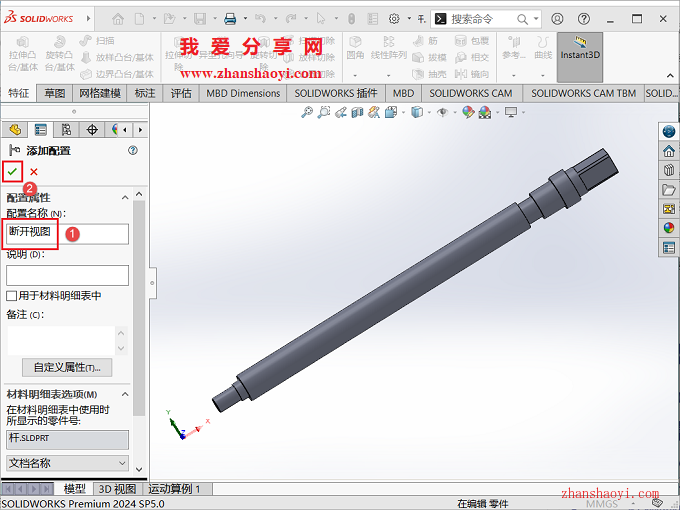
Task: Cancel adding configuration with the red X
Action: [34, 172]
